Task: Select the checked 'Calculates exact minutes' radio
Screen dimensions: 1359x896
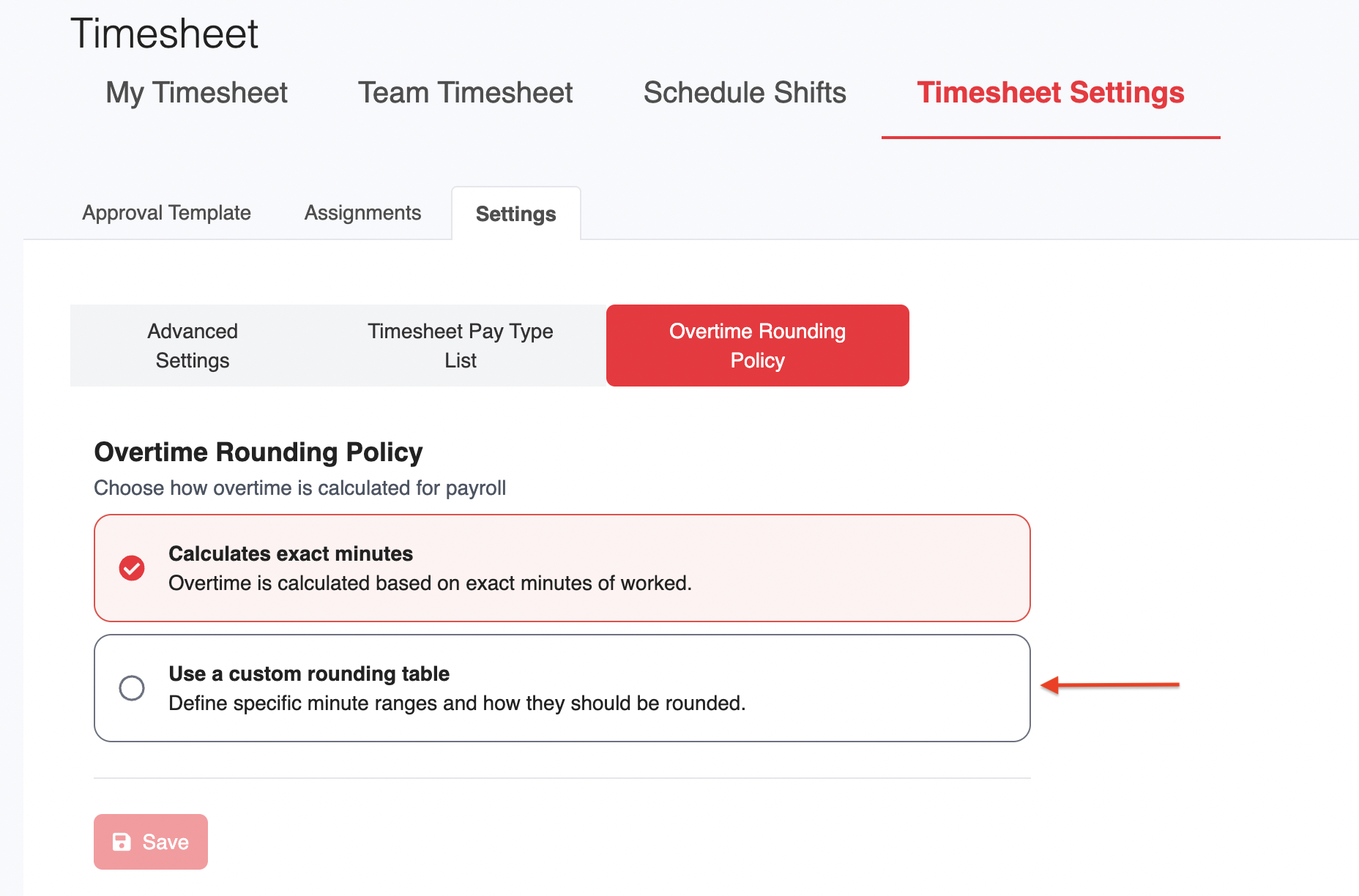Action: tap(132, 568)
